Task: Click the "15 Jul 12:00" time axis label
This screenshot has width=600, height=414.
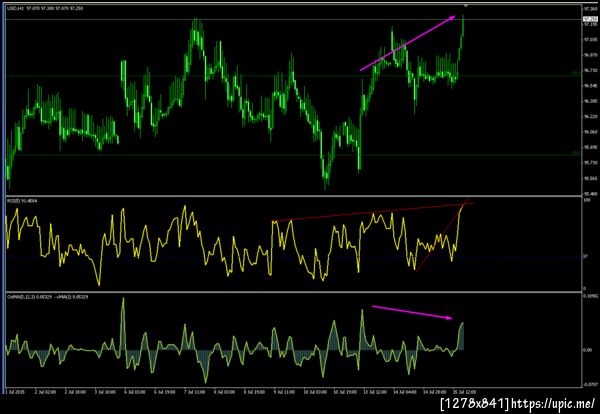Action: click(x=463, y=392)
